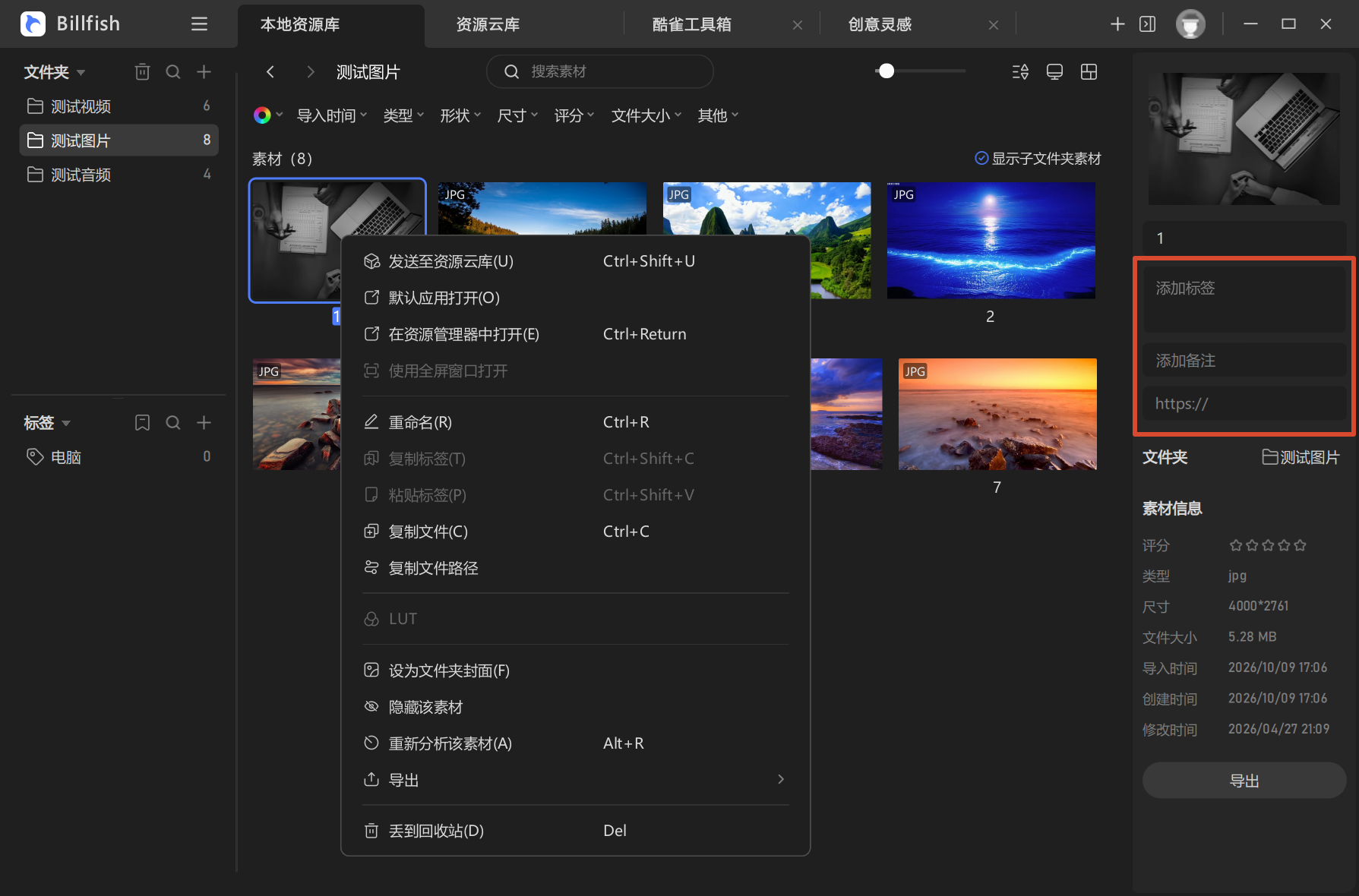
Task: Add a new folder with the plus icon
Action: (x=204, y=72)
